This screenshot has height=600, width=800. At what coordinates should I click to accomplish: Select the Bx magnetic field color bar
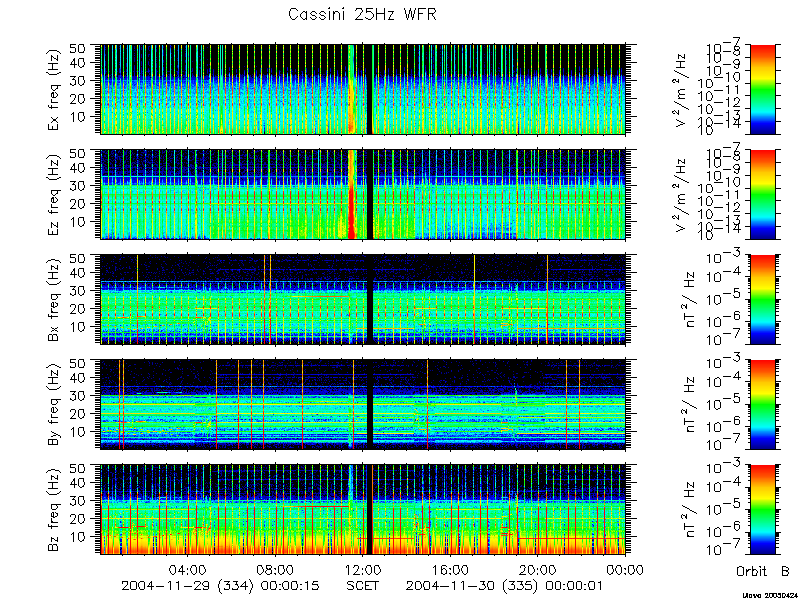click(x=762, y=299)
